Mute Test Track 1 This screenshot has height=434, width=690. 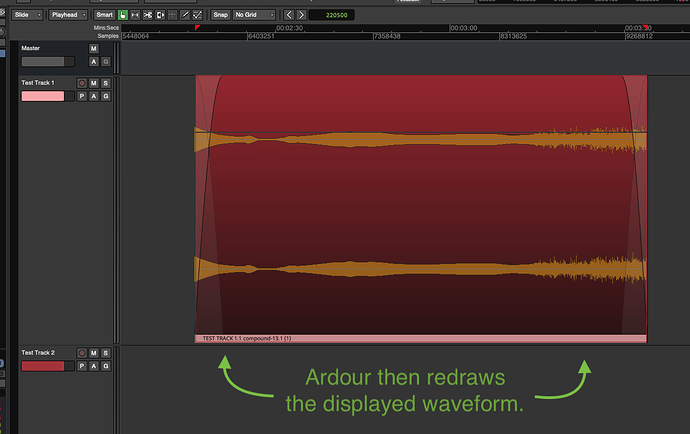coord(94,83)
